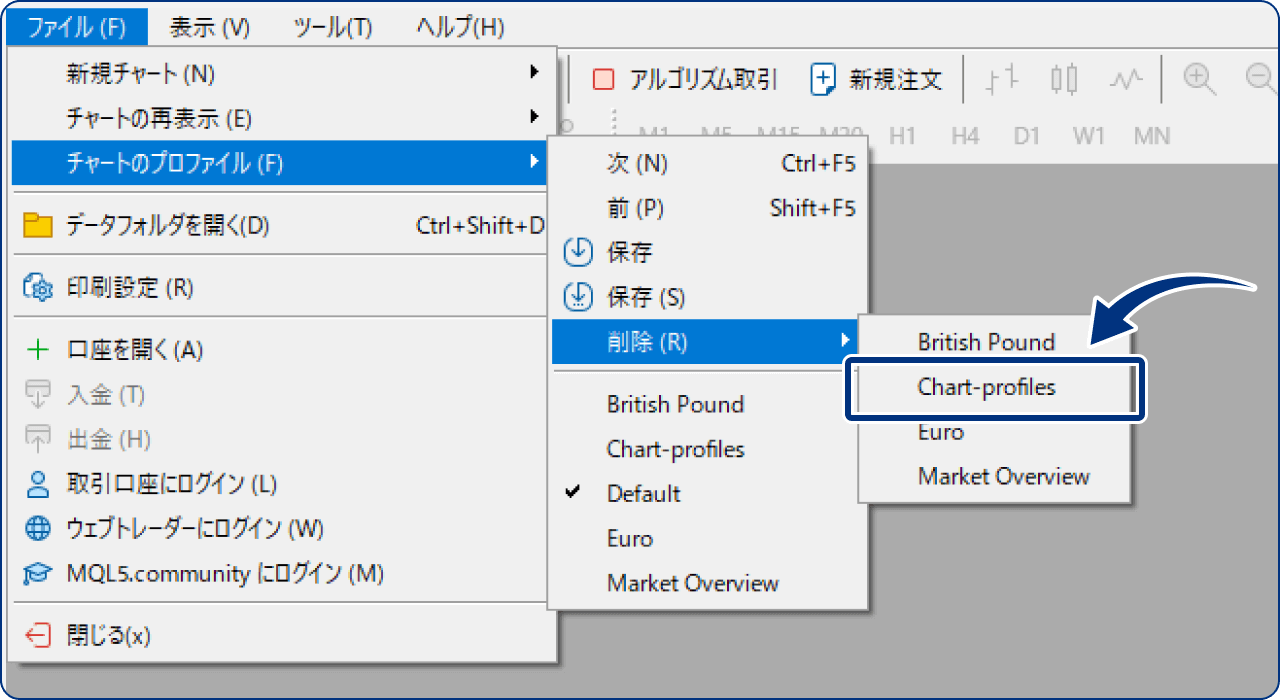Viewport: 1280px width, 700px height.
Task: Click the green plus icon for 口座を開く
Action: point(38,350)
